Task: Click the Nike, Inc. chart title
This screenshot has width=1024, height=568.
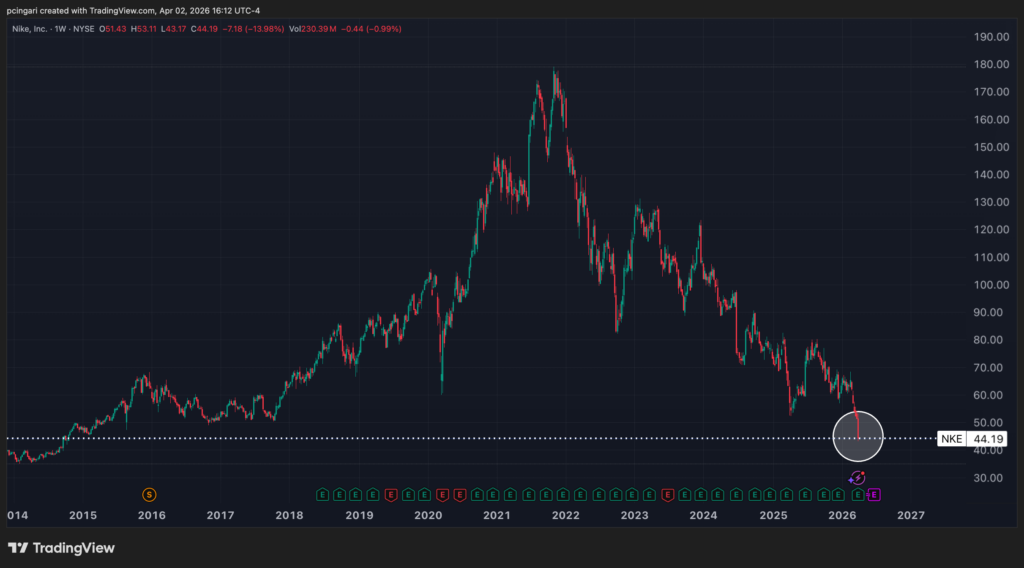Action: point(29,29)
